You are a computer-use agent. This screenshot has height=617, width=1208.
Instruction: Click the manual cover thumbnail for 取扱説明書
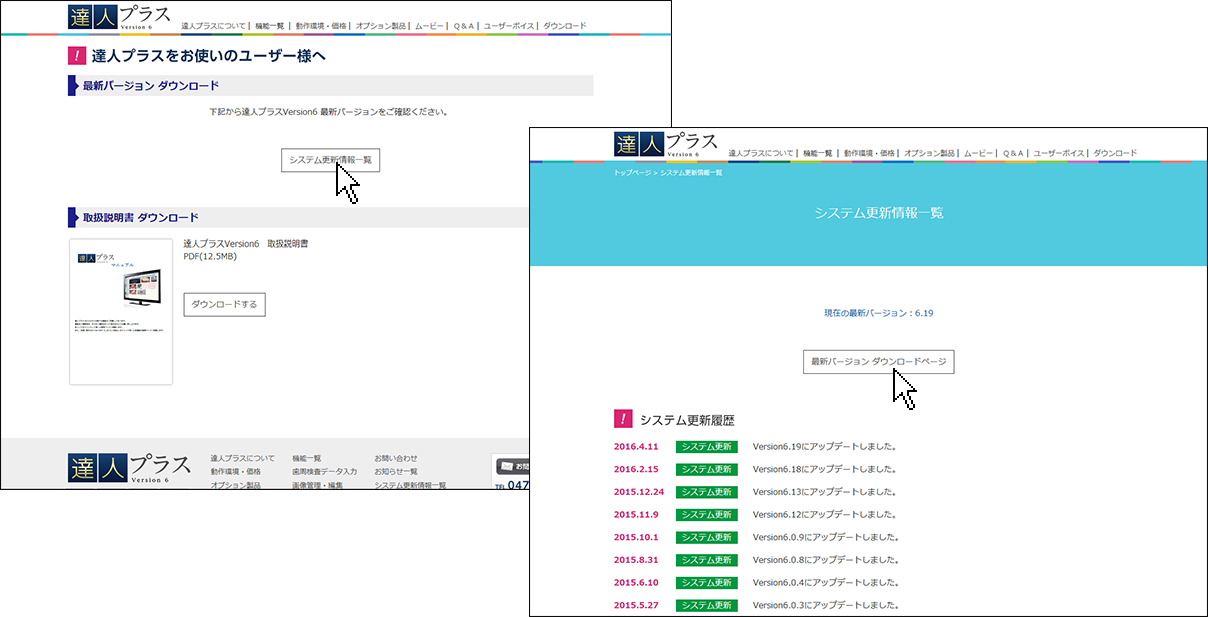121,311
